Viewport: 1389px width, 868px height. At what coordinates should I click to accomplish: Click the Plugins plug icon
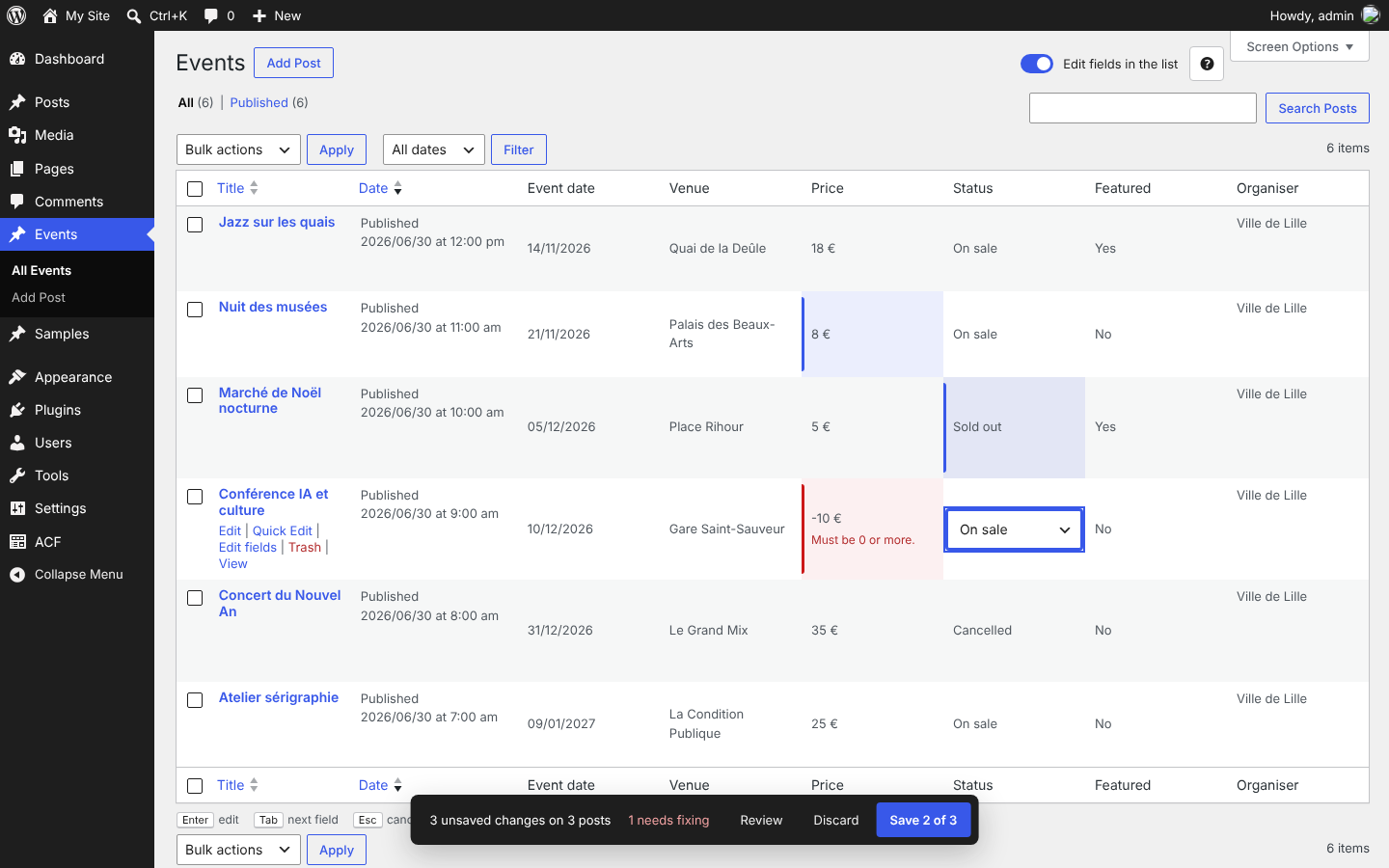(17, 410)
